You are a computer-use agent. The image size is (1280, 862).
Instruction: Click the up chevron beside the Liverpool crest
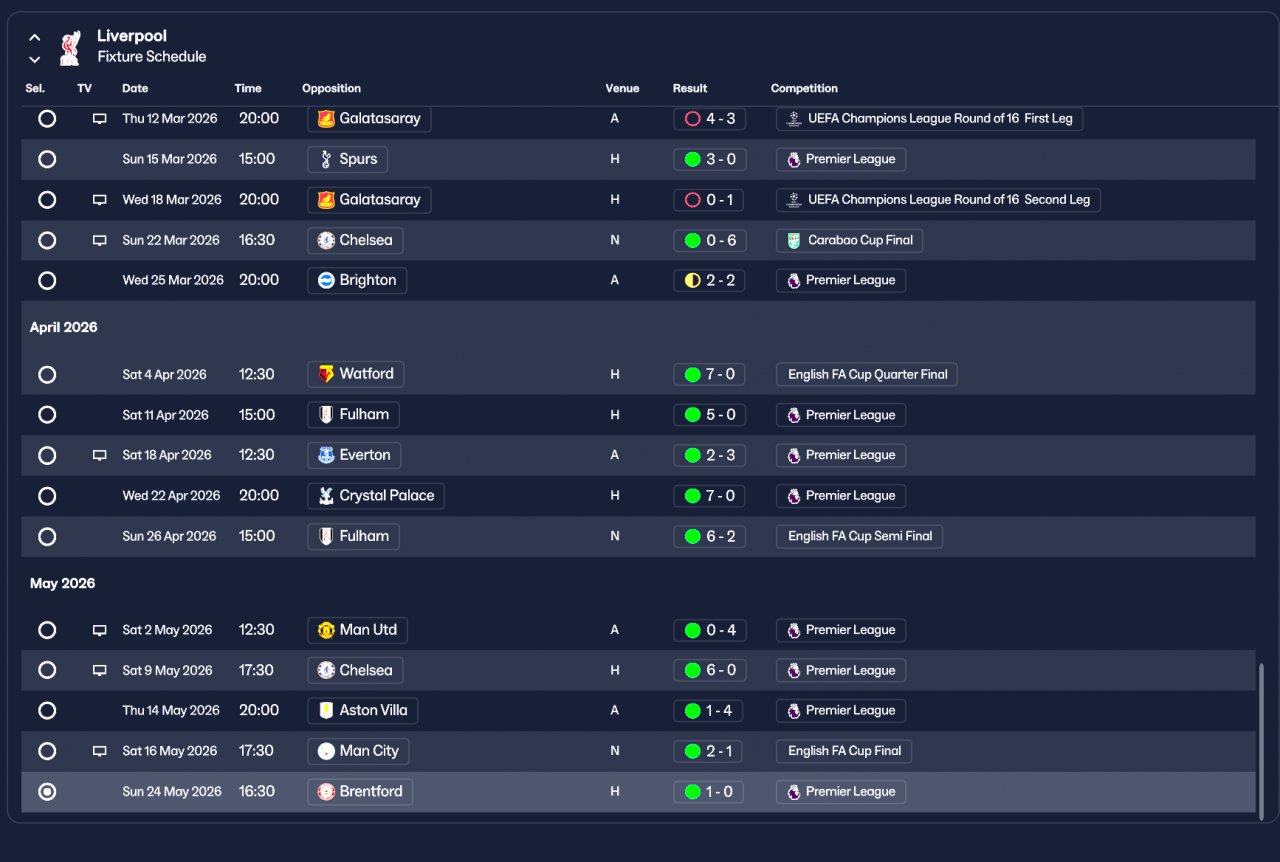(x=35, y=38)
